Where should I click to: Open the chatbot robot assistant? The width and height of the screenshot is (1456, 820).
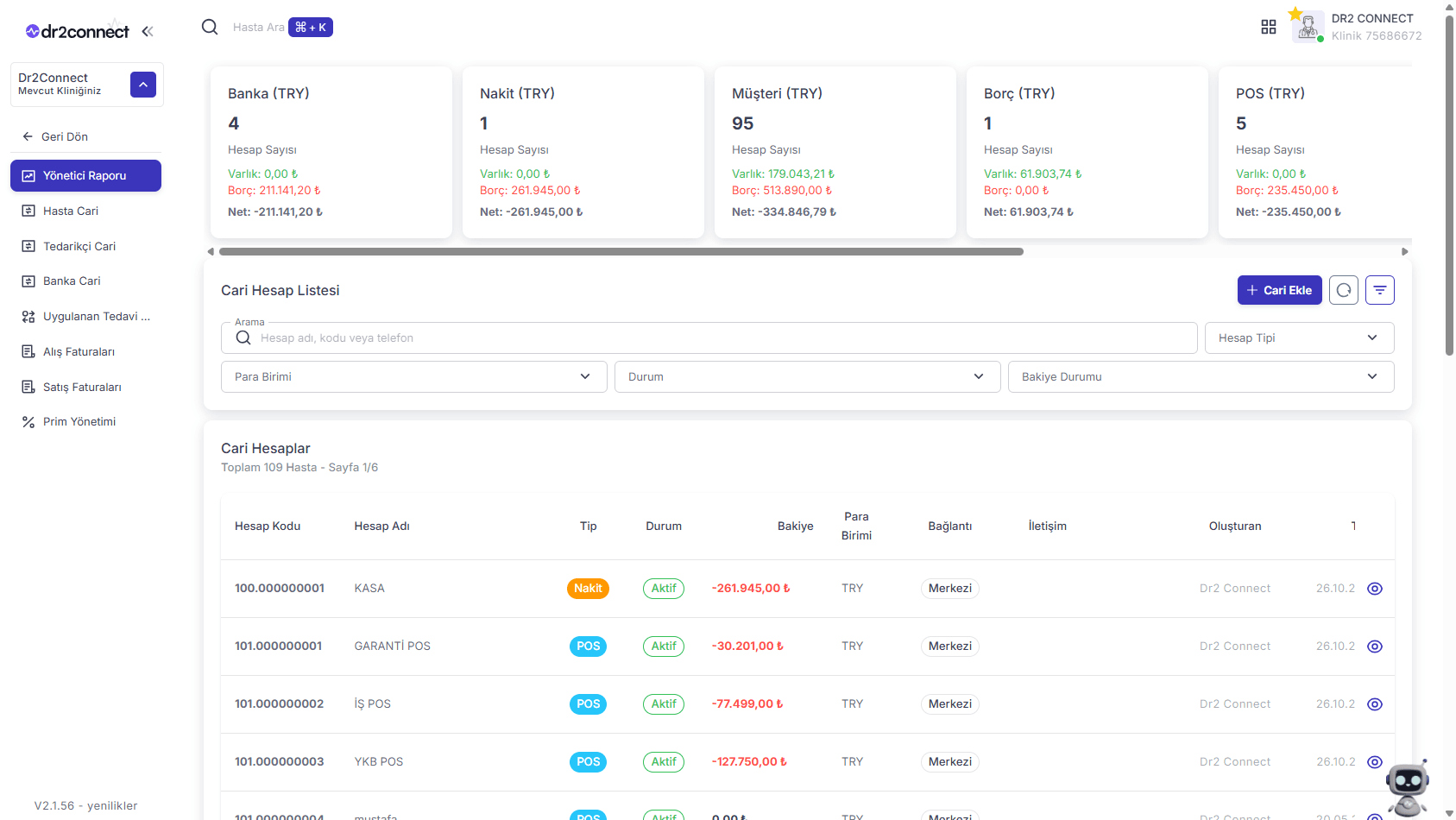[x=1408, y=787]
